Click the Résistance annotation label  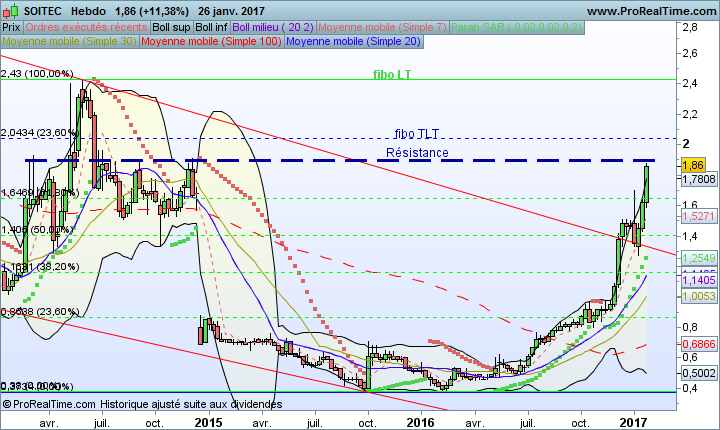(417, 153)
